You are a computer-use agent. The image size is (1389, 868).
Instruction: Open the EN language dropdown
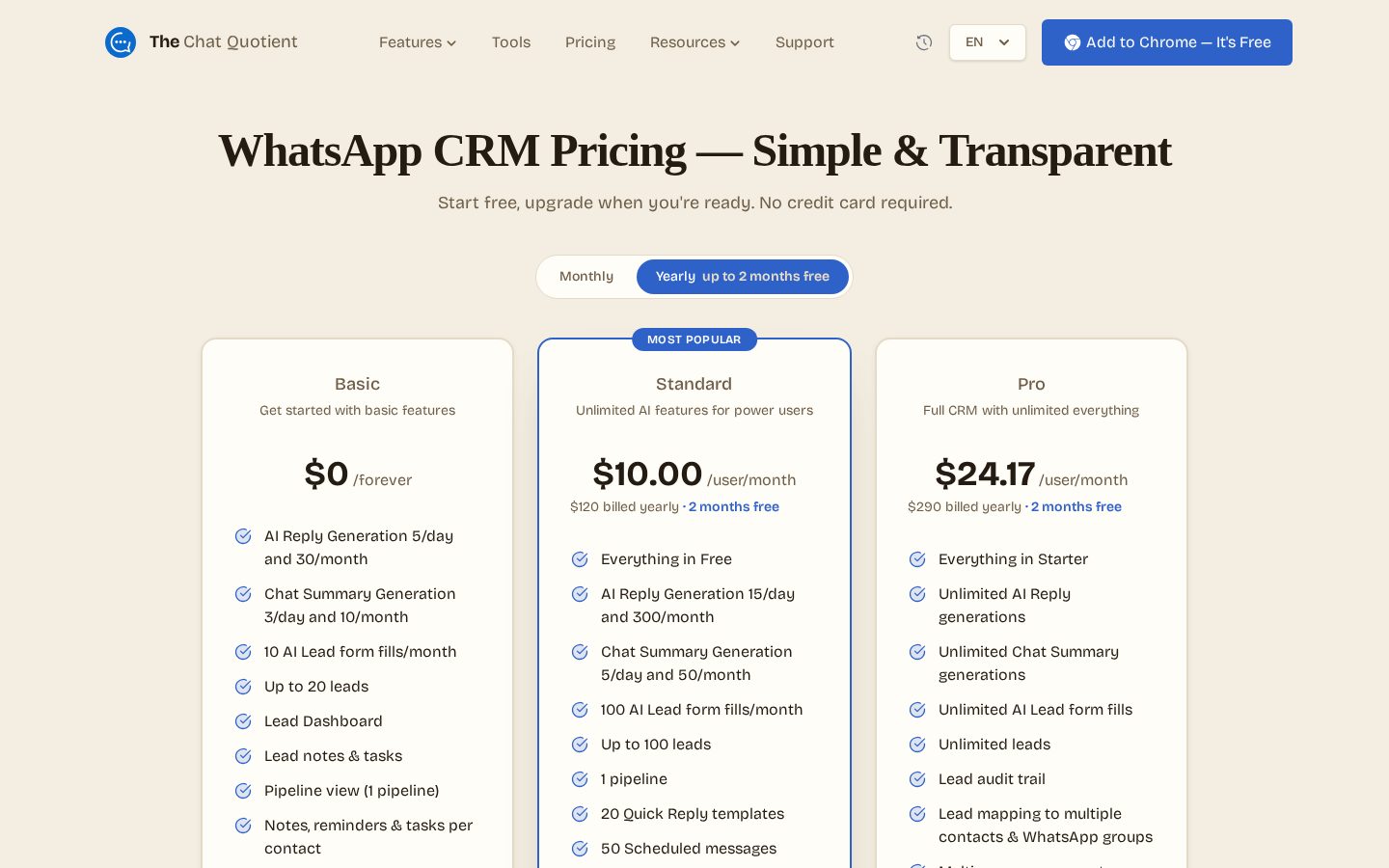[x=988, y=42]
